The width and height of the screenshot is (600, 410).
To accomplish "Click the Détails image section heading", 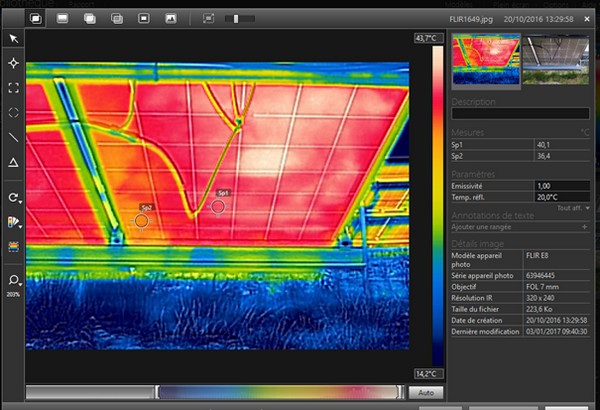I will [x=478, y=244].
